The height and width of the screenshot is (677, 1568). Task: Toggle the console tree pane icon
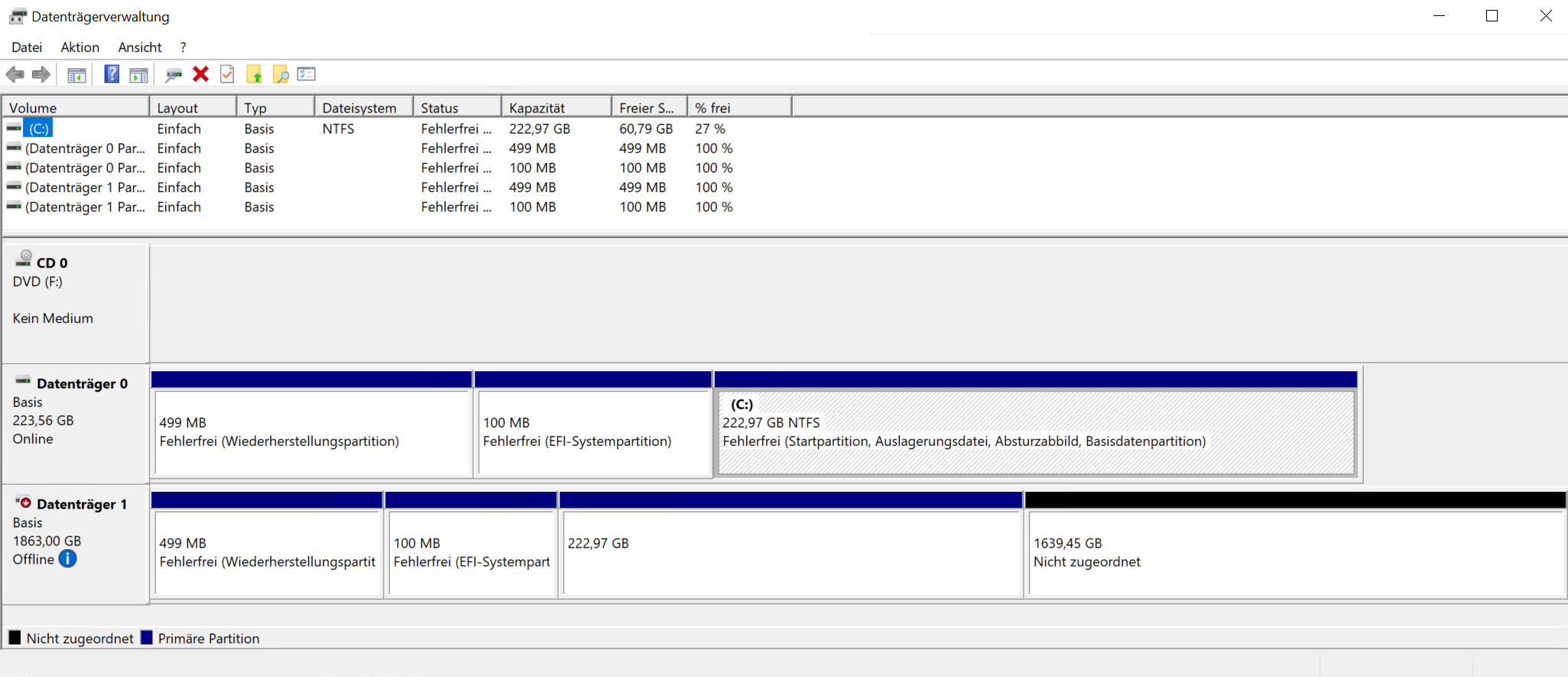(76, 74)
